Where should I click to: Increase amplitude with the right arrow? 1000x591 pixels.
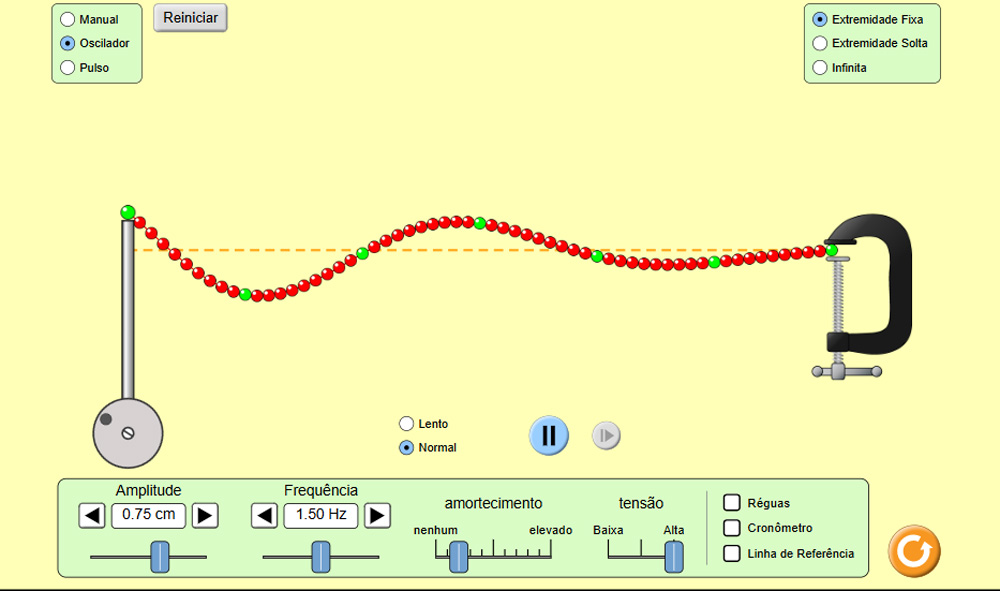point(205,515)
